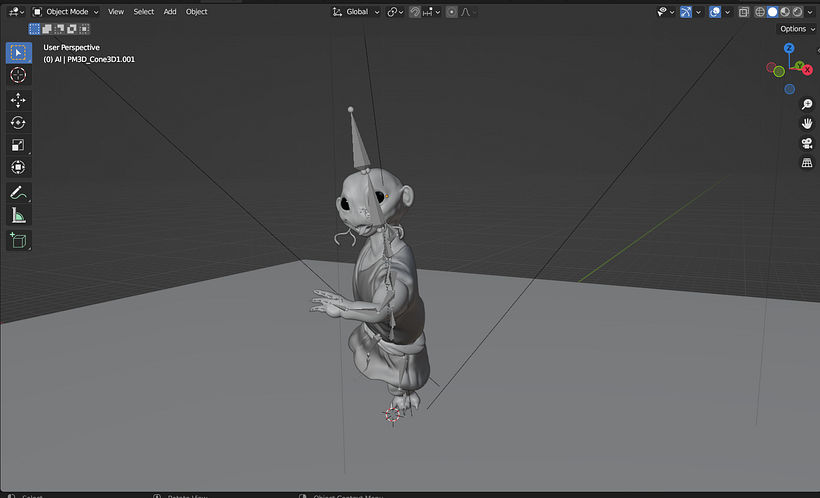Expand the shading options dropdown arrow
The height and width of the screenshot is (498, 820).
tap(812, 12)
